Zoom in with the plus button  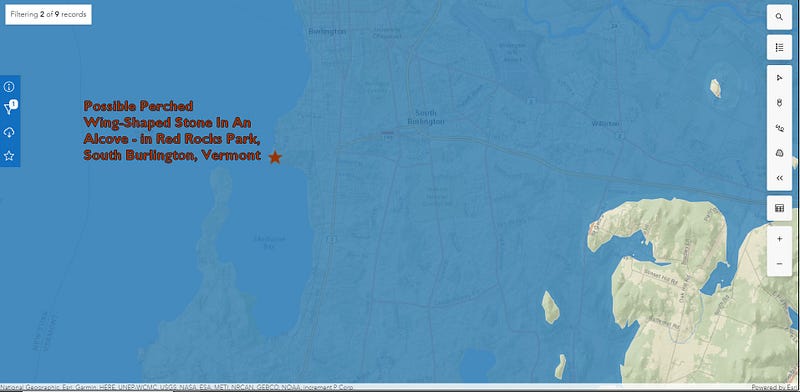coord(779,239)
